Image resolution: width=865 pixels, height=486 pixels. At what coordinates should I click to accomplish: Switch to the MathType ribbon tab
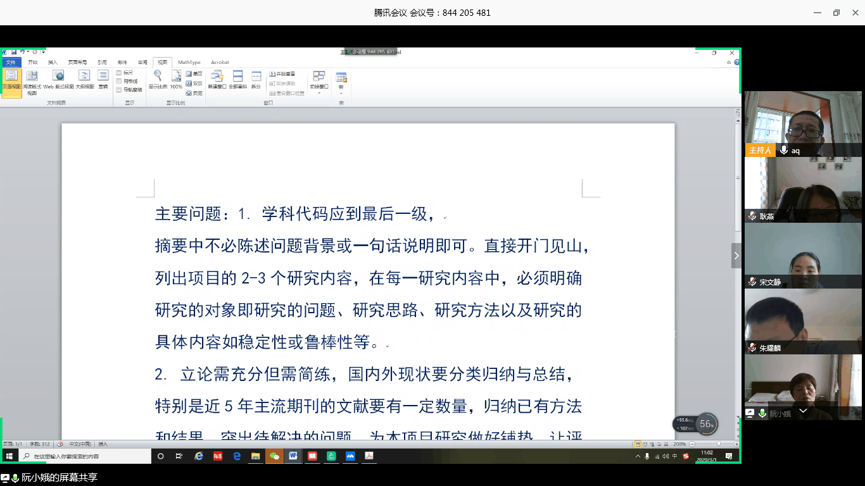tap(189, 62)
